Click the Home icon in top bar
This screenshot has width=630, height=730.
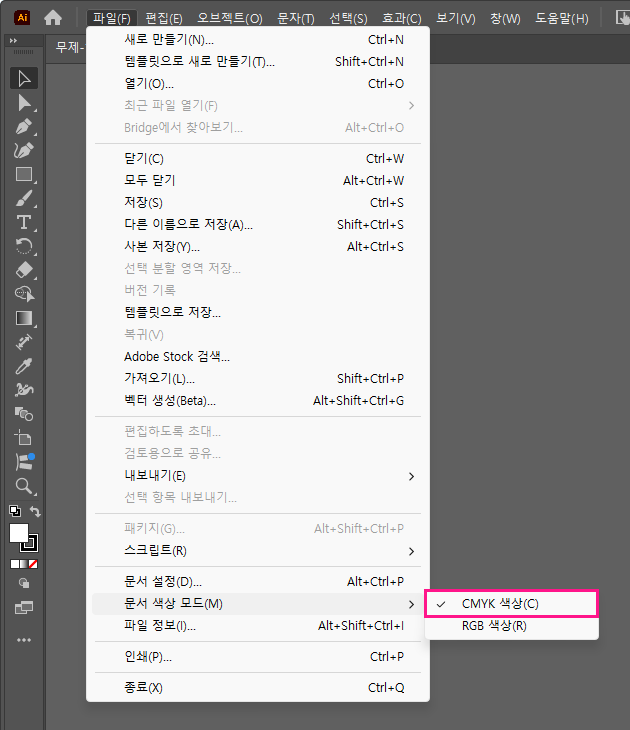pyautogui.click(x=53, y=18)
